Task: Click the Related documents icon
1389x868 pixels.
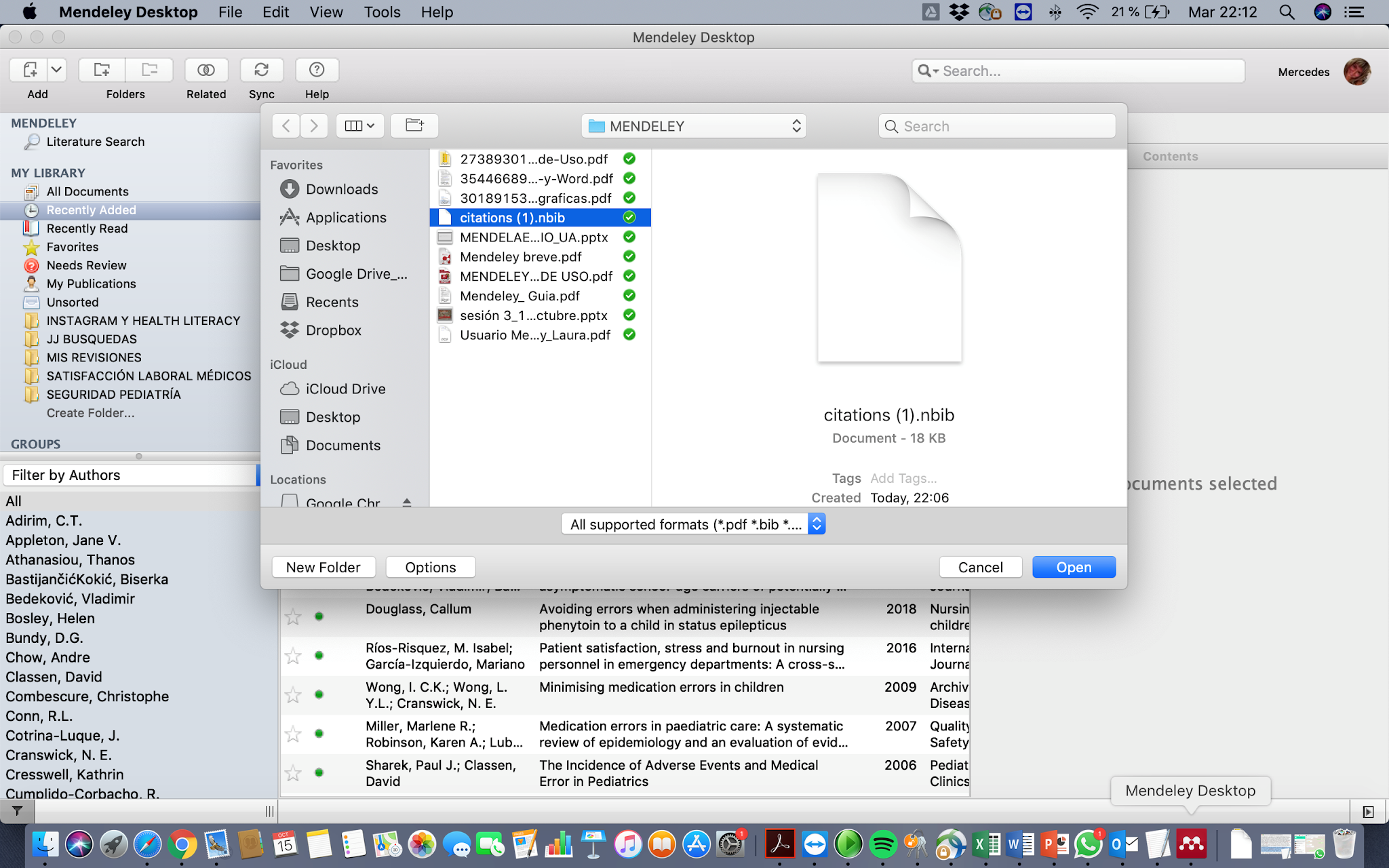Action: (x=206, y=70)
